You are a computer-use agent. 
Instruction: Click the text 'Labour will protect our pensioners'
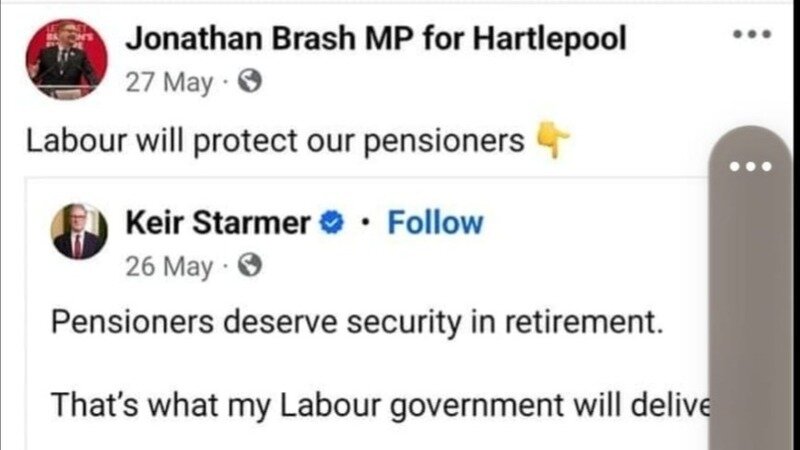[275, 142]
